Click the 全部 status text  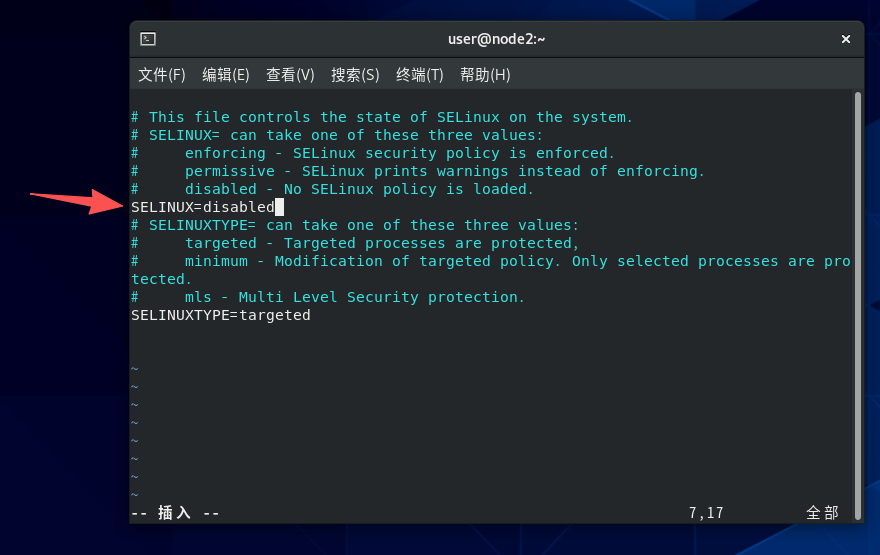coord(822,513)
